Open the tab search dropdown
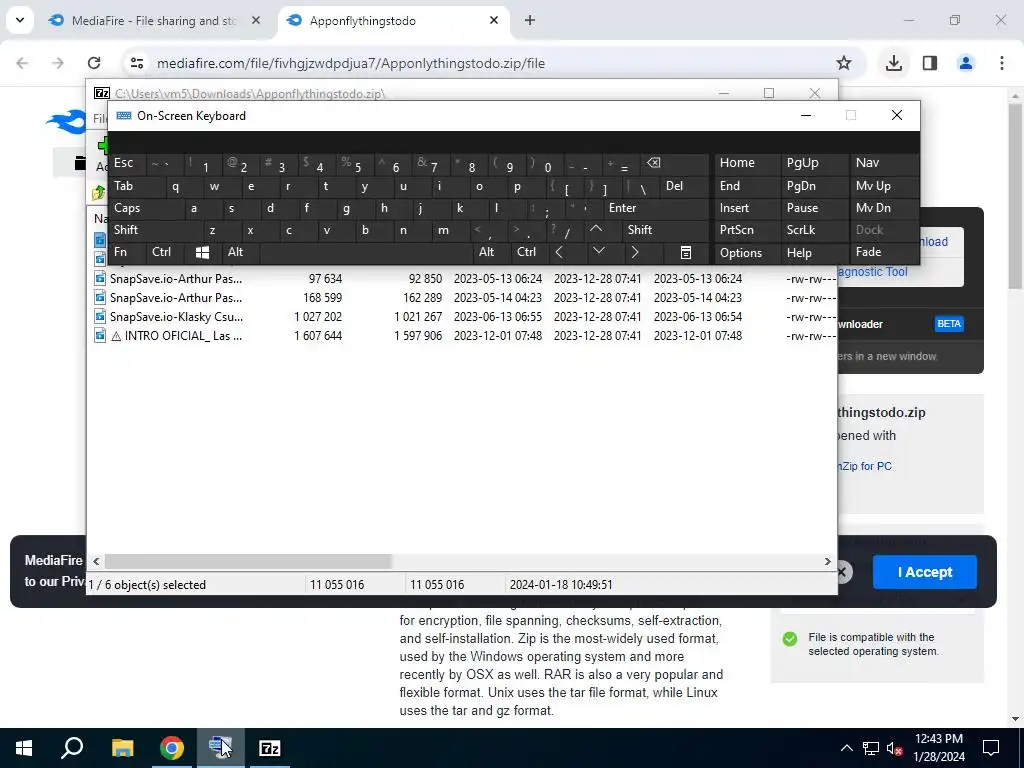This screenshot has height=768, width=1024. point(20,20)
